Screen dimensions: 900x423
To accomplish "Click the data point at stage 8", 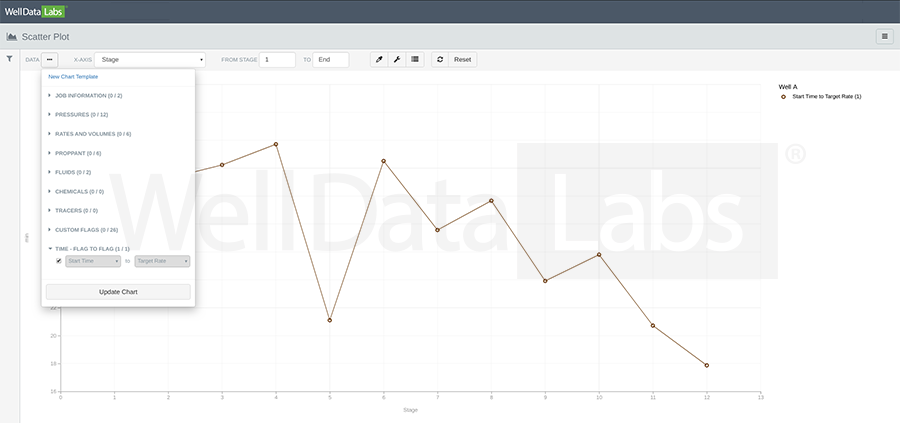I will (491, 201).
